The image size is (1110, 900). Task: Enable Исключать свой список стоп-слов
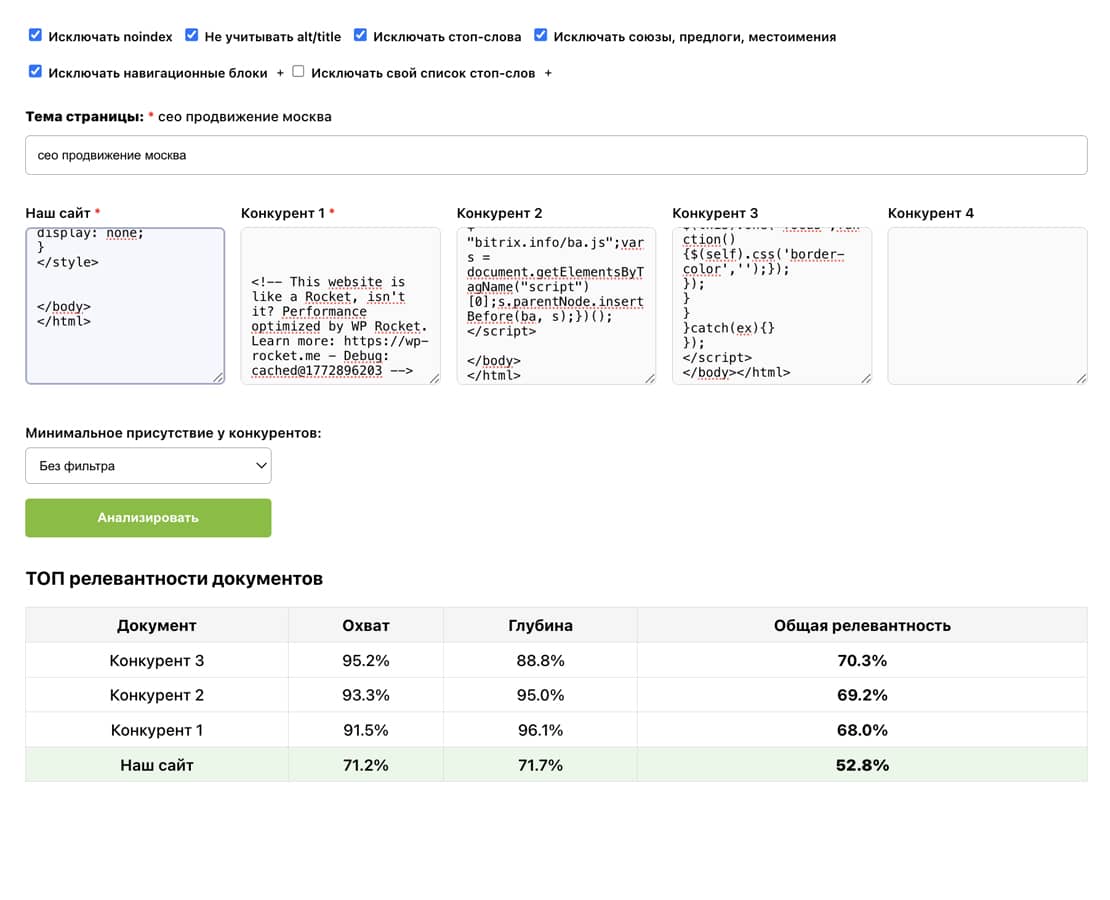pyautogui.click(x=298, y=71)
